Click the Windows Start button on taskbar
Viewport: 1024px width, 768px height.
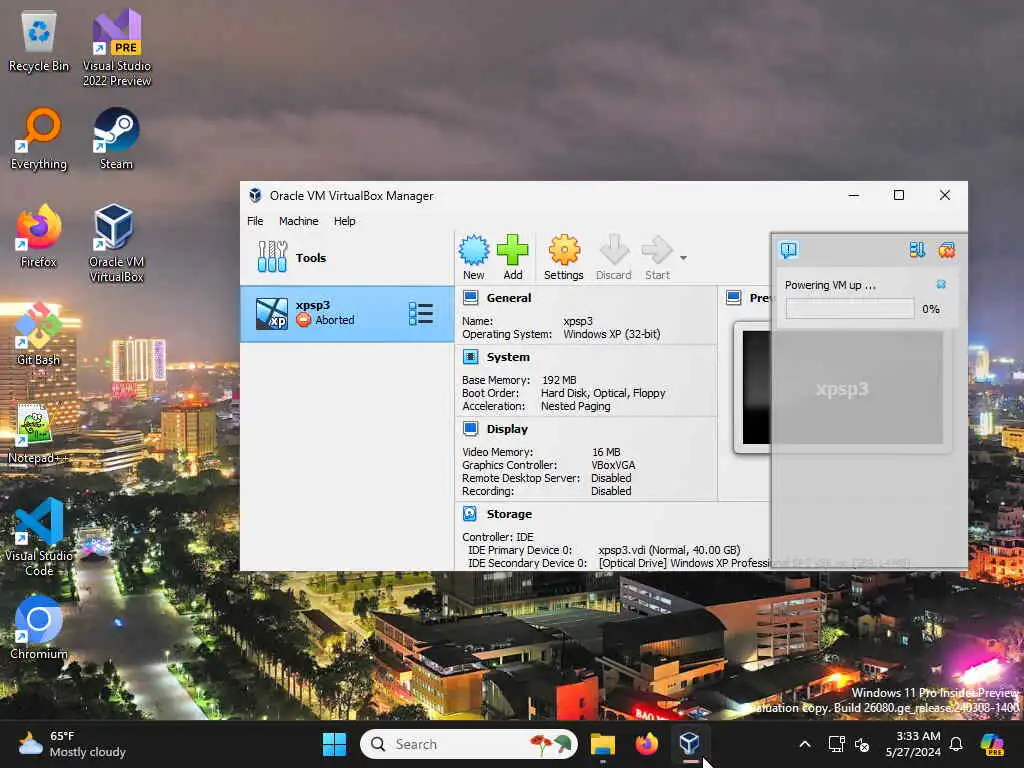(x=334, y=744)
